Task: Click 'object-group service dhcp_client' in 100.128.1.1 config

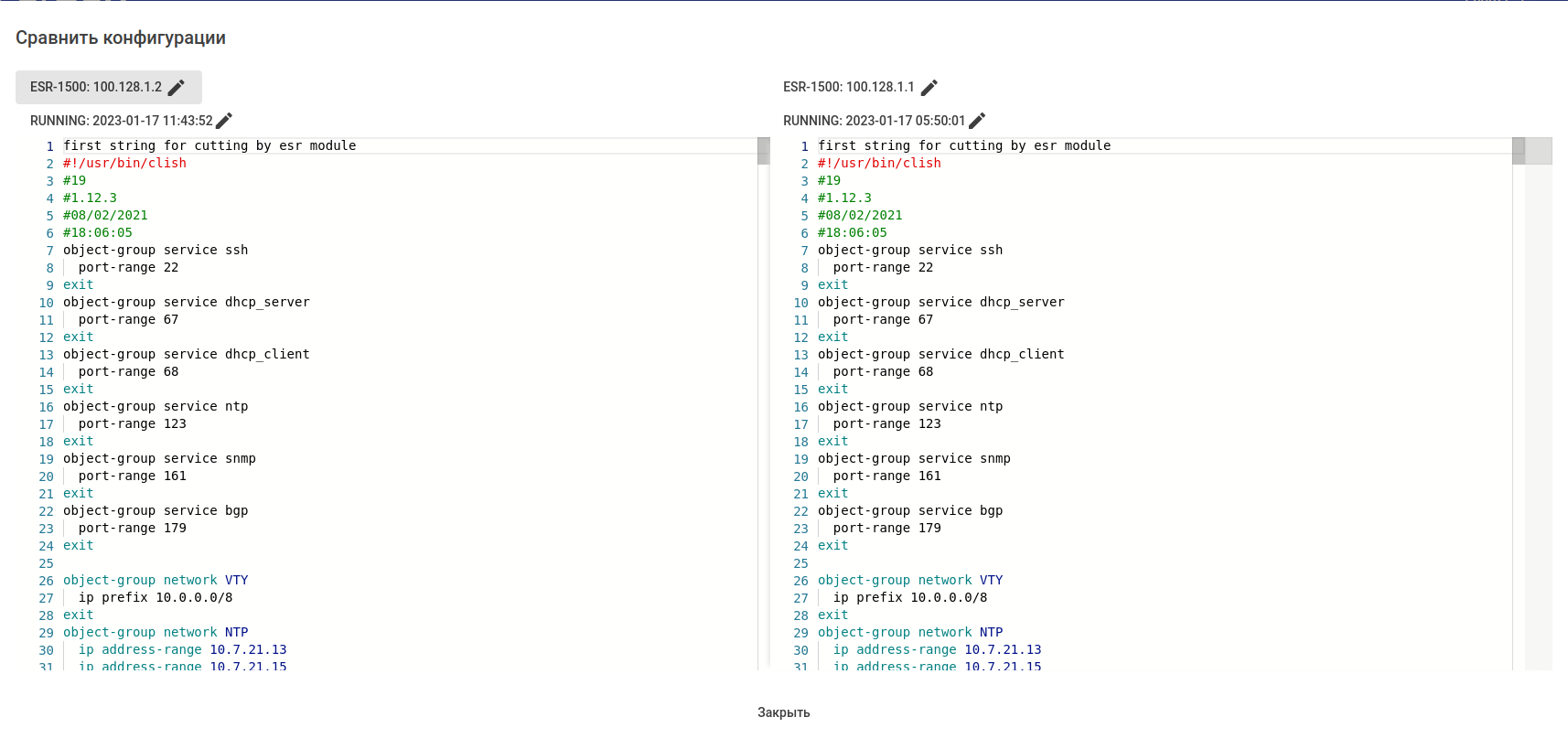Action: pyautogui.click(x=941, y=354)
